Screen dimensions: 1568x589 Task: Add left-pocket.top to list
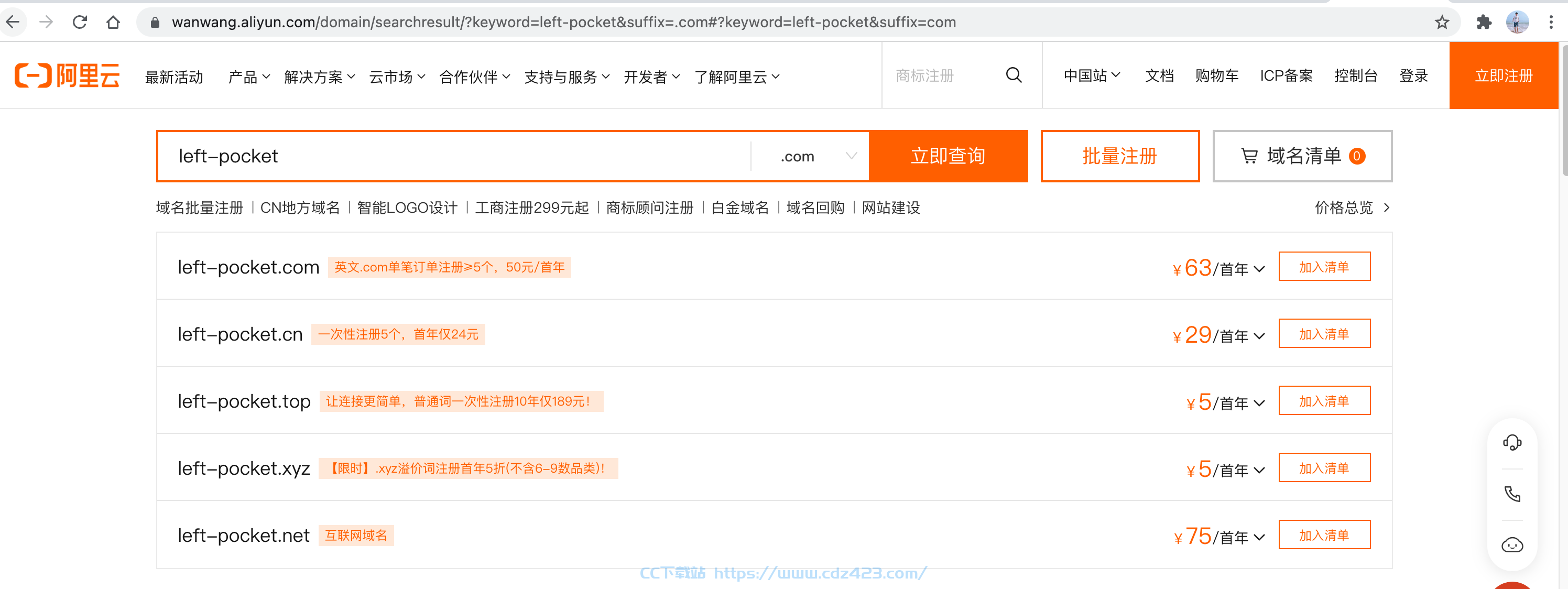point(1324,400)
